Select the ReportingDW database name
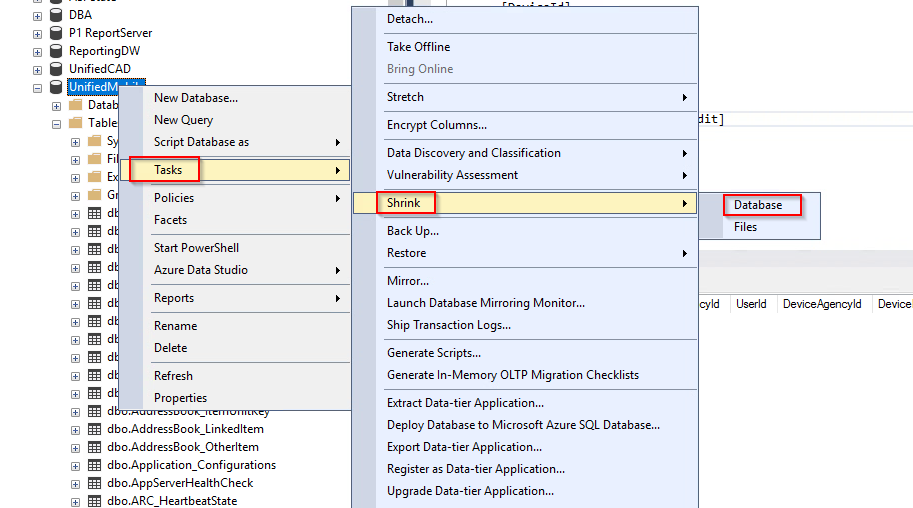 tap(104, 51)
